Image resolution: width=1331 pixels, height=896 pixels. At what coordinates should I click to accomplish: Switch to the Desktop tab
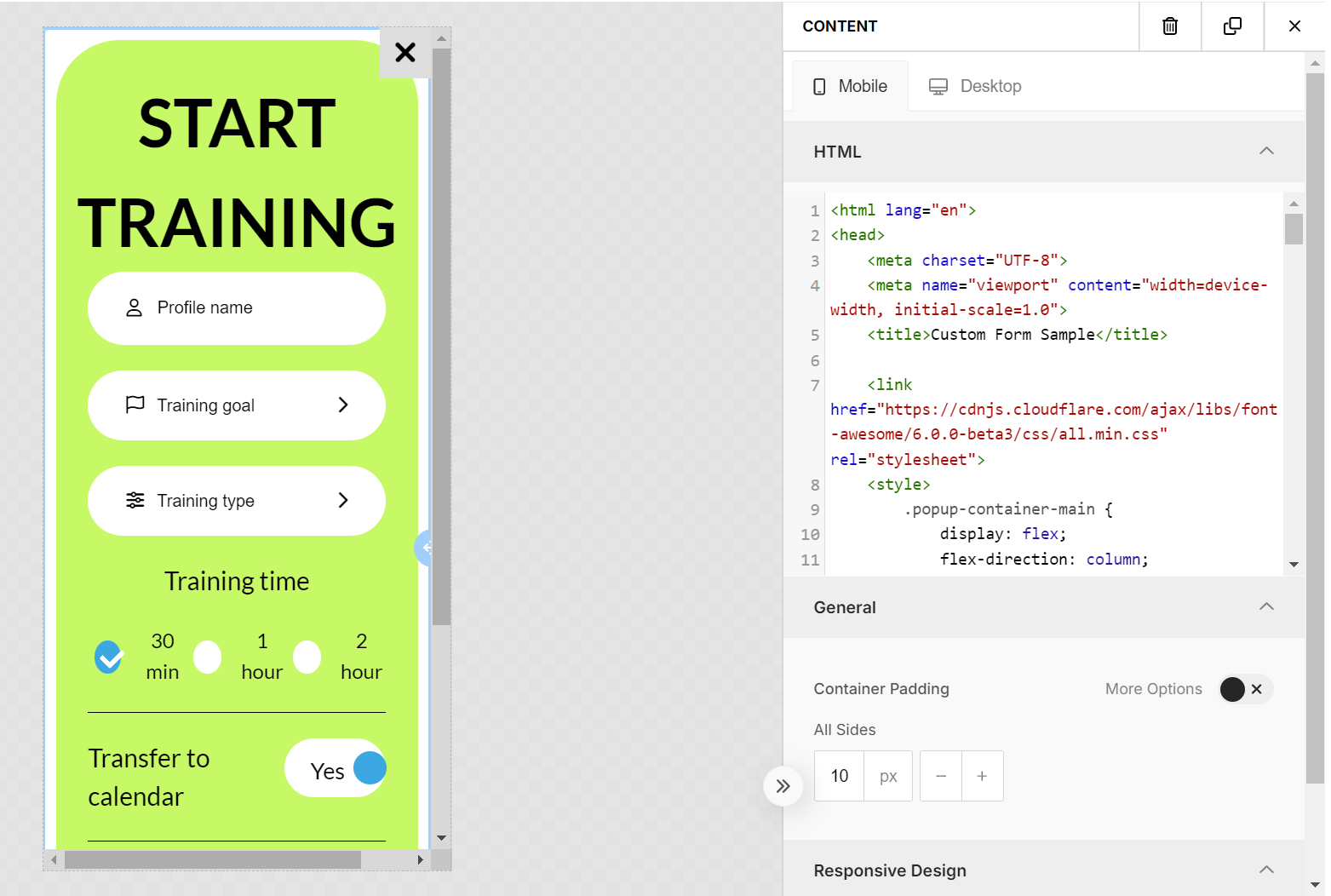(975, 86)
